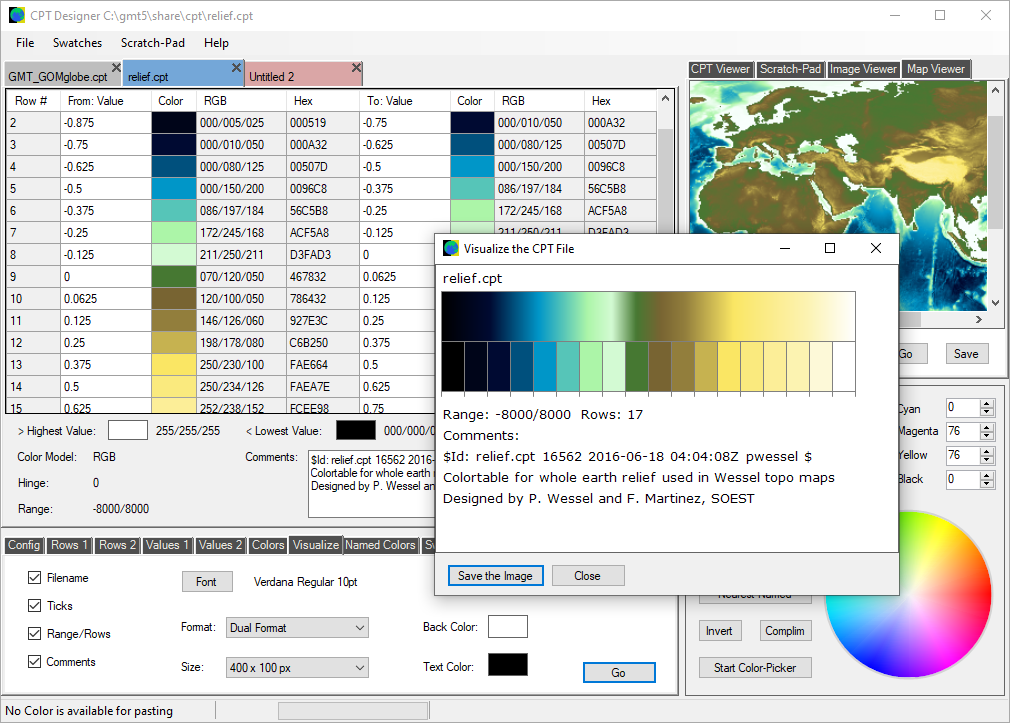Click the Start Color-Picker button

tap(755, 668)
